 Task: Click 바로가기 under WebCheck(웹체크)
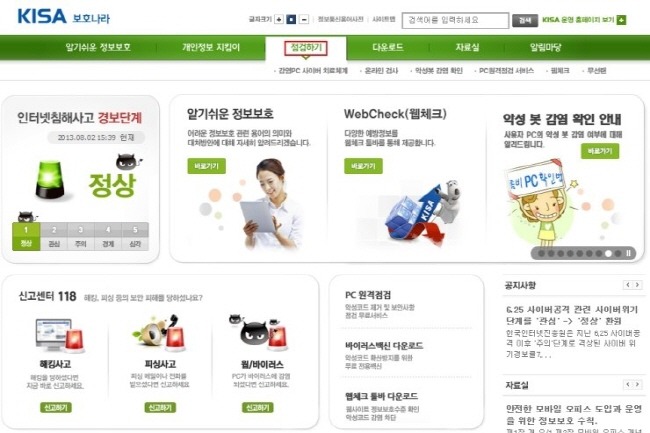[363, 166]
